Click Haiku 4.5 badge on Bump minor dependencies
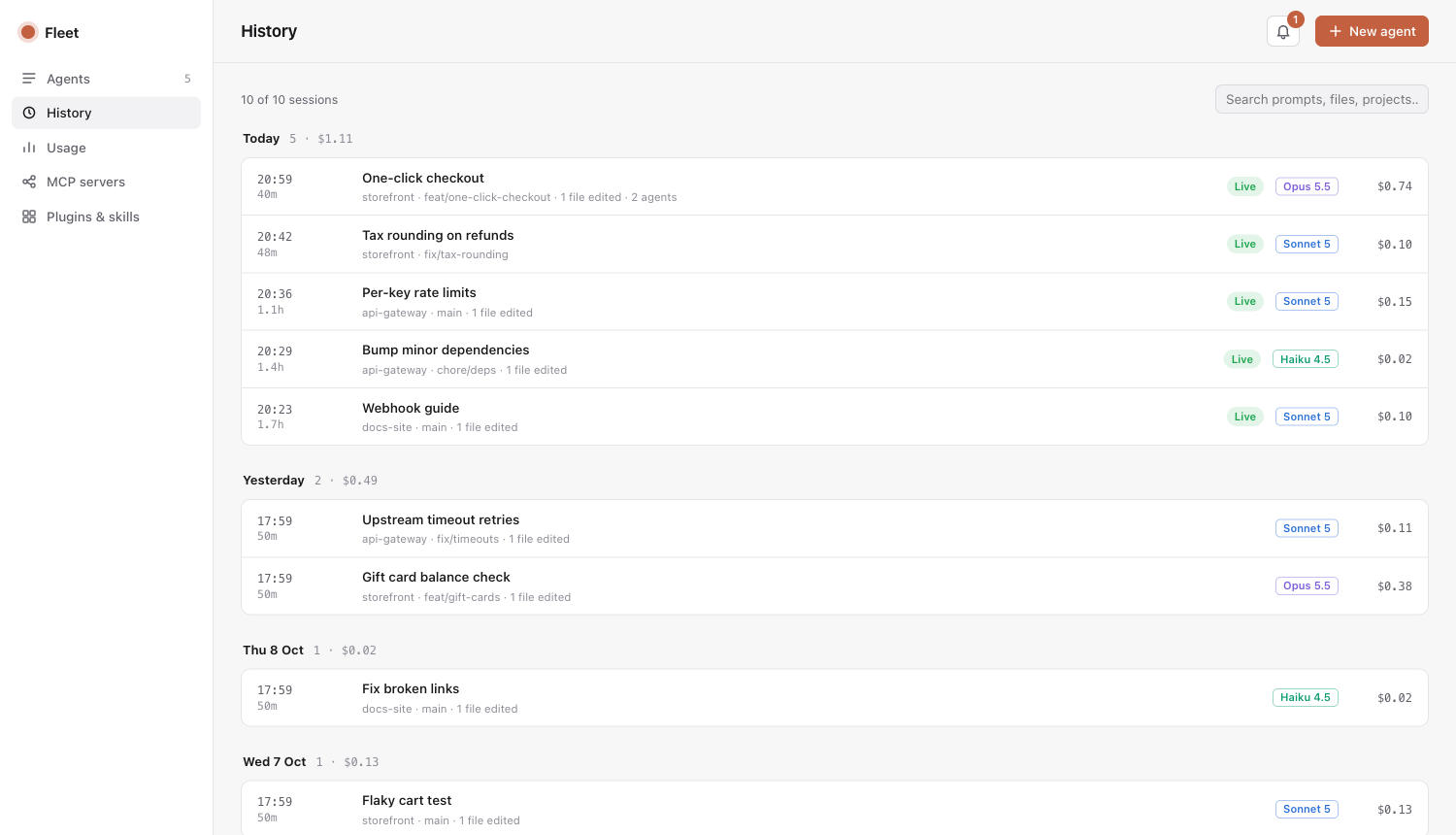1456x835 pixels. [1306, 359]
